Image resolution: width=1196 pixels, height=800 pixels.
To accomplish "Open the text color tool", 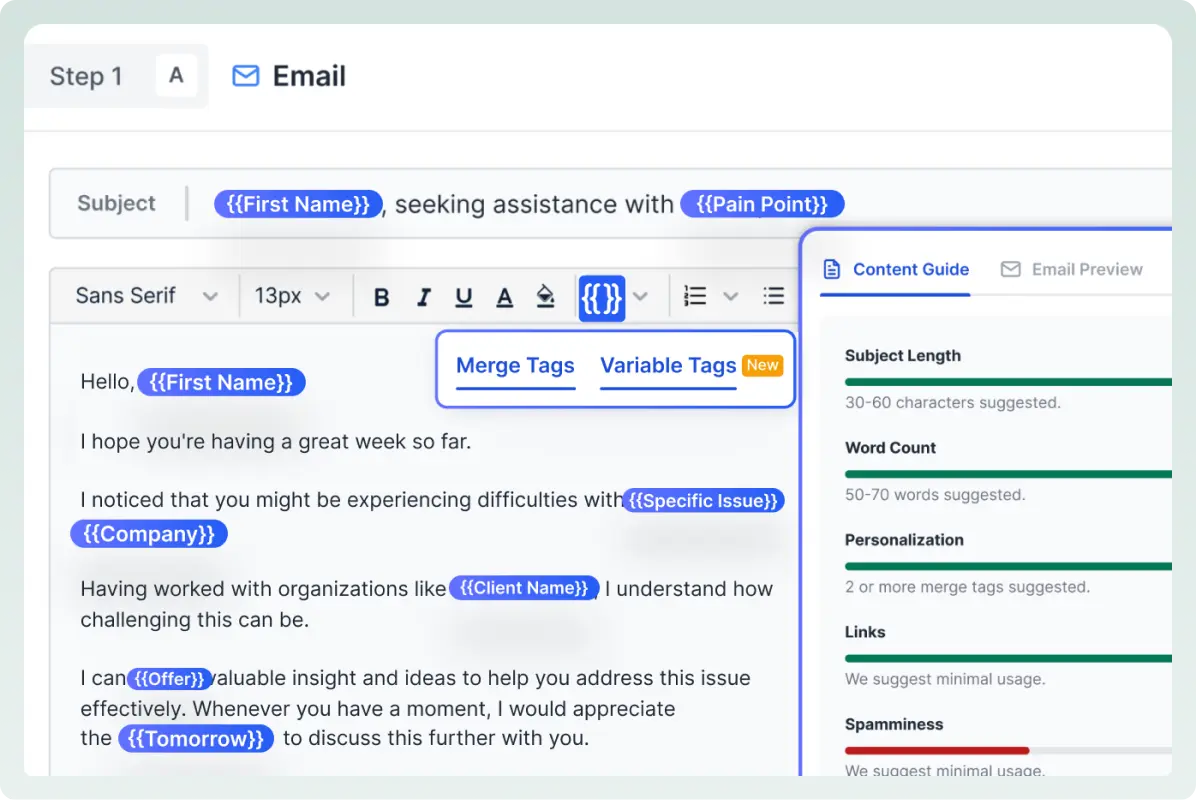I will tap(504, 296).
